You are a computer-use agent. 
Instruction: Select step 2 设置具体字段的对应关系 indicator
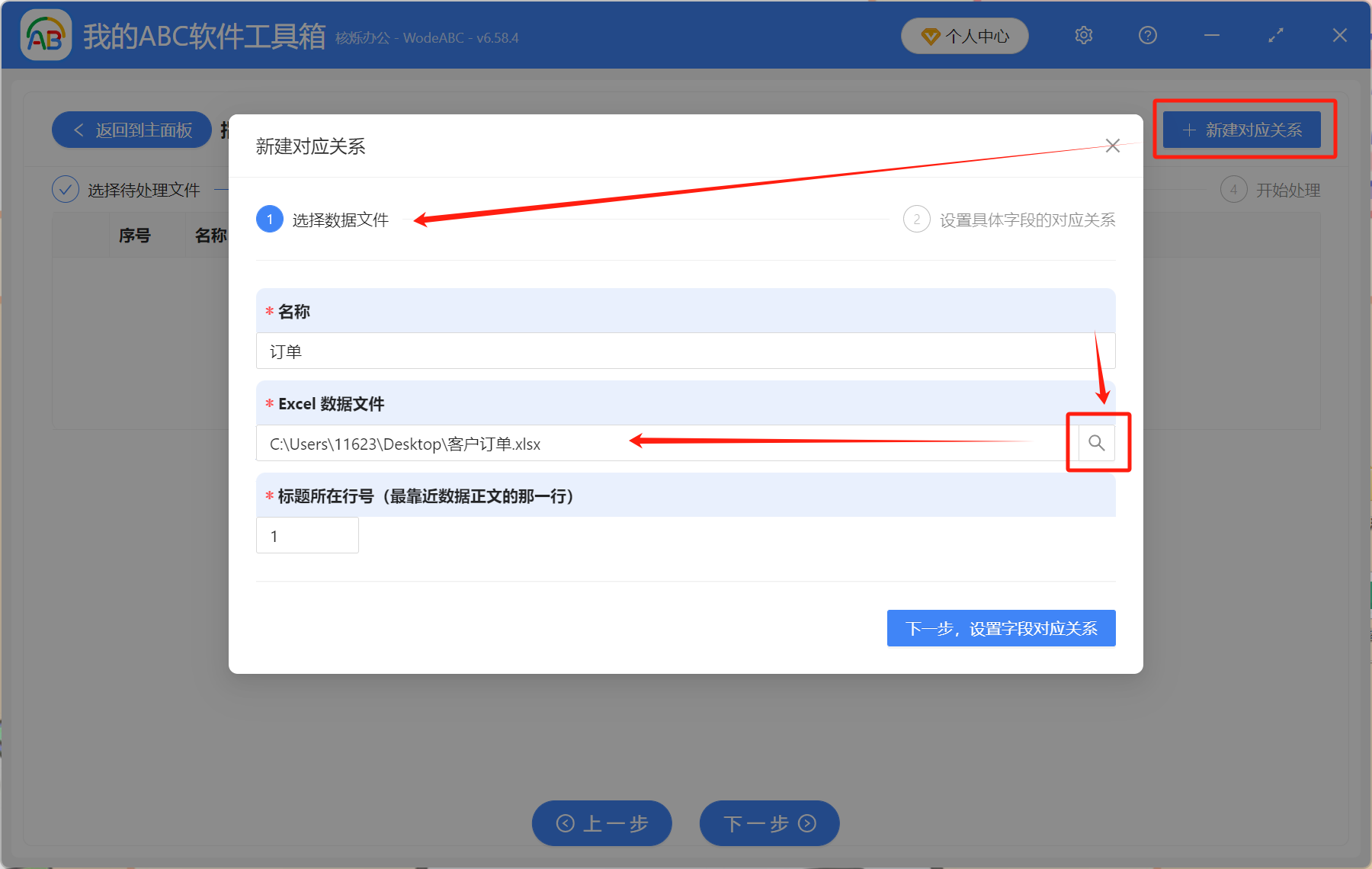(917, 220)
